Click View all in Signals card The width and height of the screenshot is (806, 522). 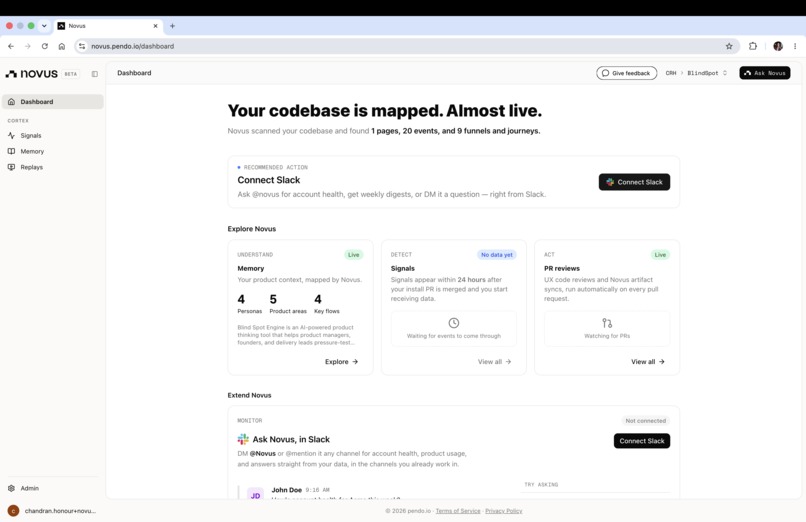pos(494,362)
